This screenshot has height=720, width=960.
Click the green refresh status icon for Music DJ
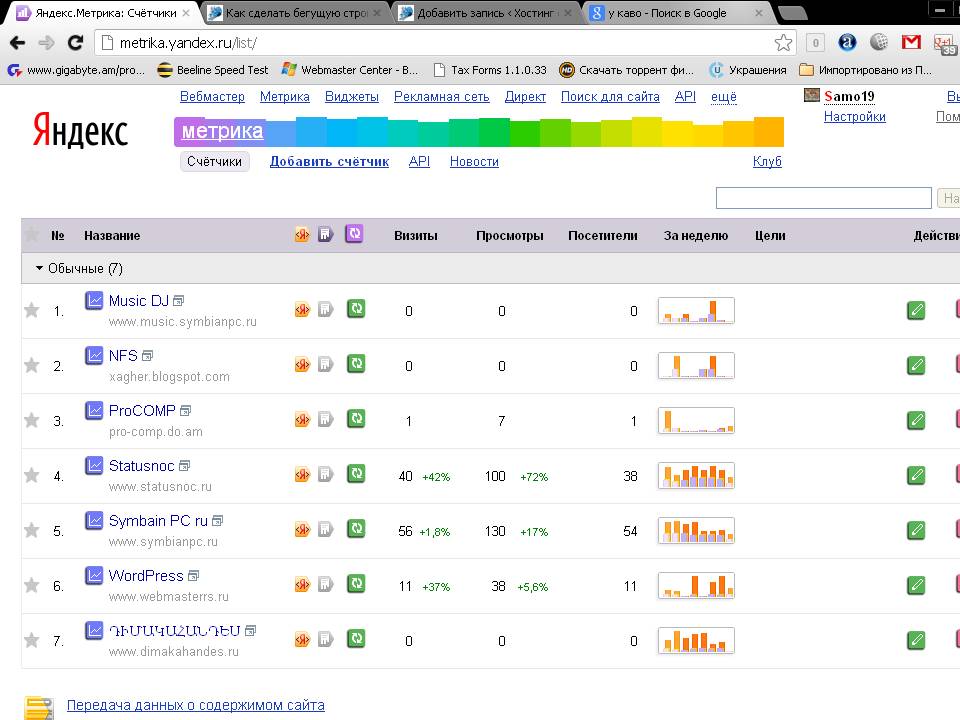click(356, 309)
